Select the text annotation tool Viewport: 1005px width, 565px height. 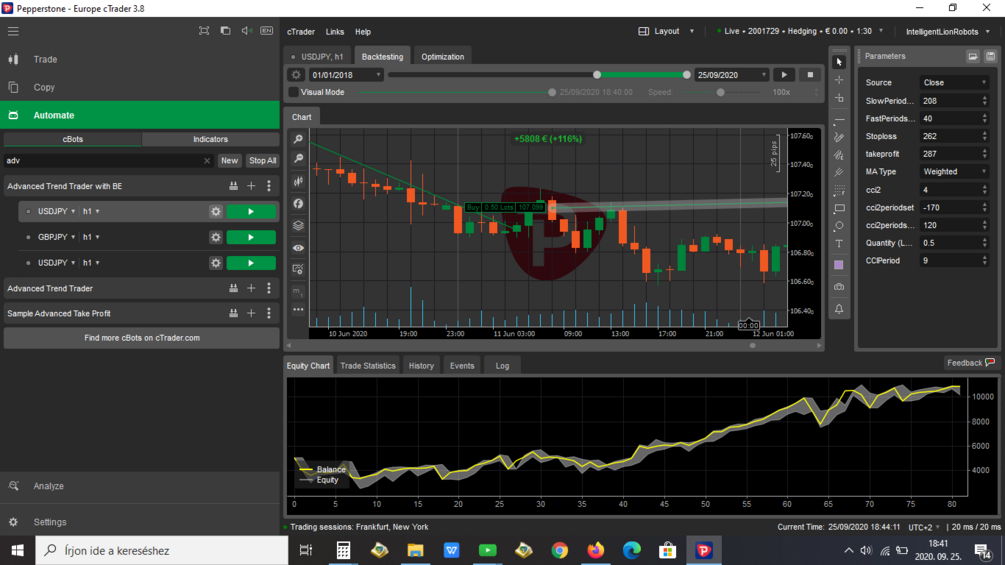point(839,243)
